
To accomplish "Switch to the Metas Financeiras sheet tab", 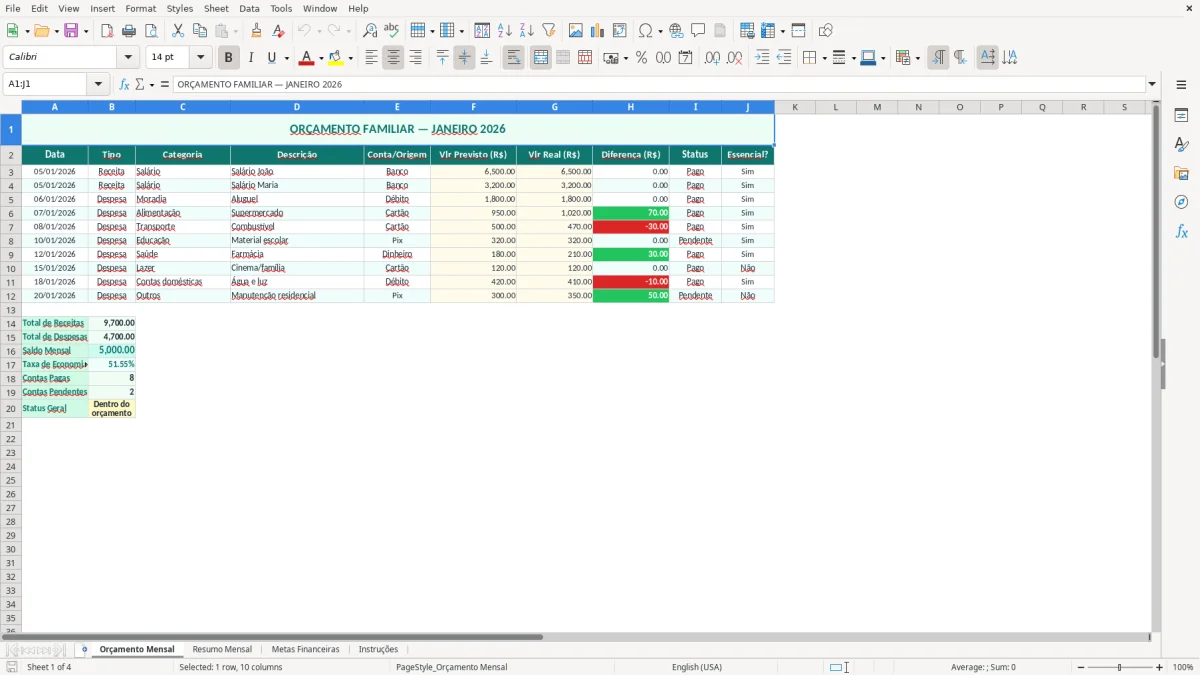I will click(305, 649).
